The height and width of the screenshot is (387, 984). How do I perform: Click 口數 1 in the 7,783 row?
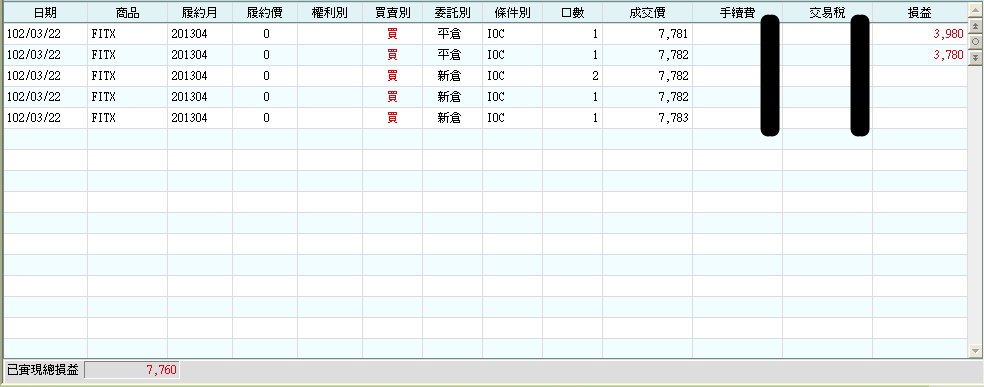pyautogui.click(x=595, y=118)
